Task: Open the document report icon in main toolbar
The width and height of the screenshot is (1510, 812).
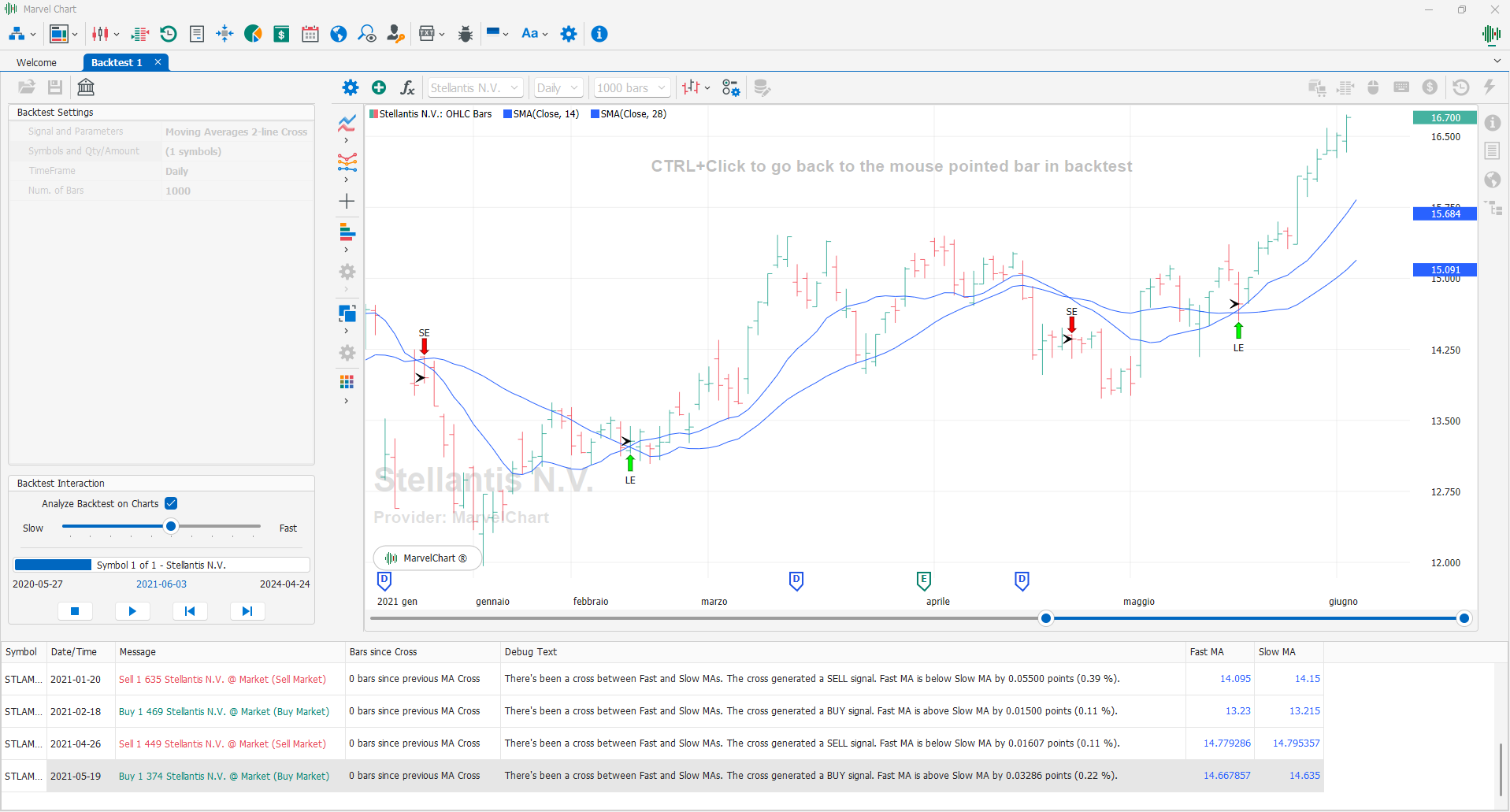Action: pos(197,34)
